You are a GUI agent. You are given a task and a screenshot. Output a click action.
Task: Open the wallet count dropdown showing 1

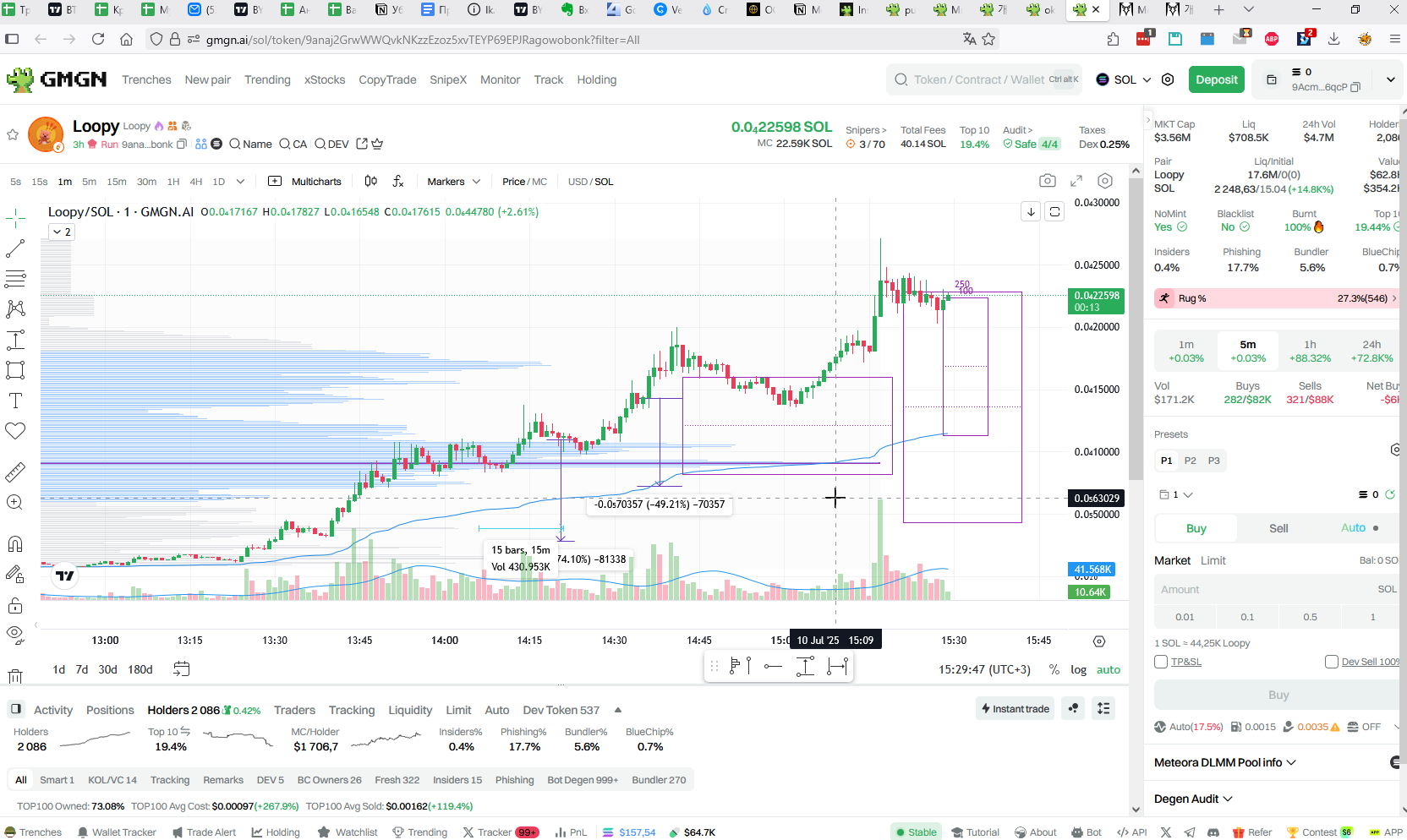[x=1175, y=494]
